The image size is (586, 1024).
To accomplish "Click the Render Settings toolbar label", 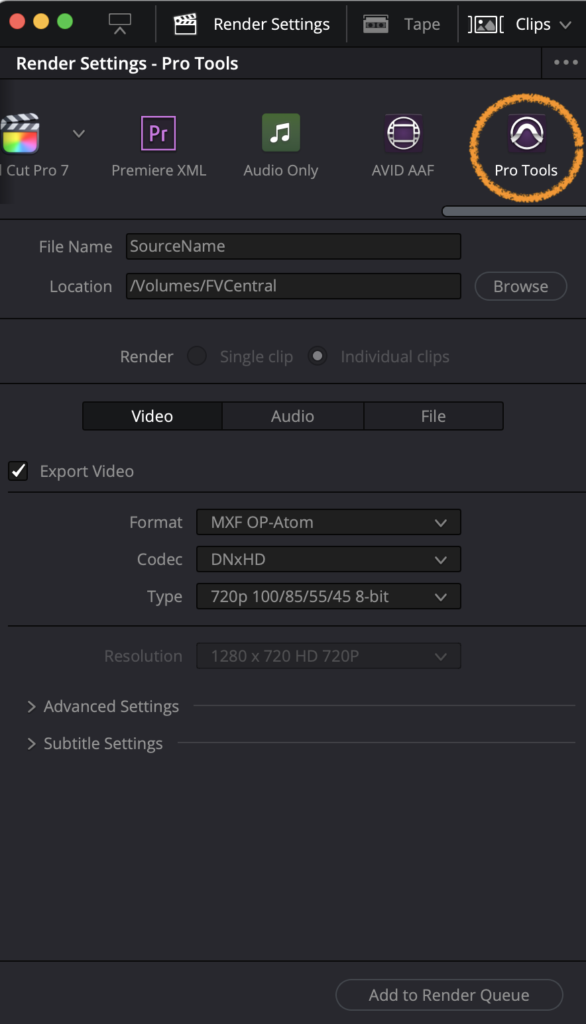I will coord(272,24).
